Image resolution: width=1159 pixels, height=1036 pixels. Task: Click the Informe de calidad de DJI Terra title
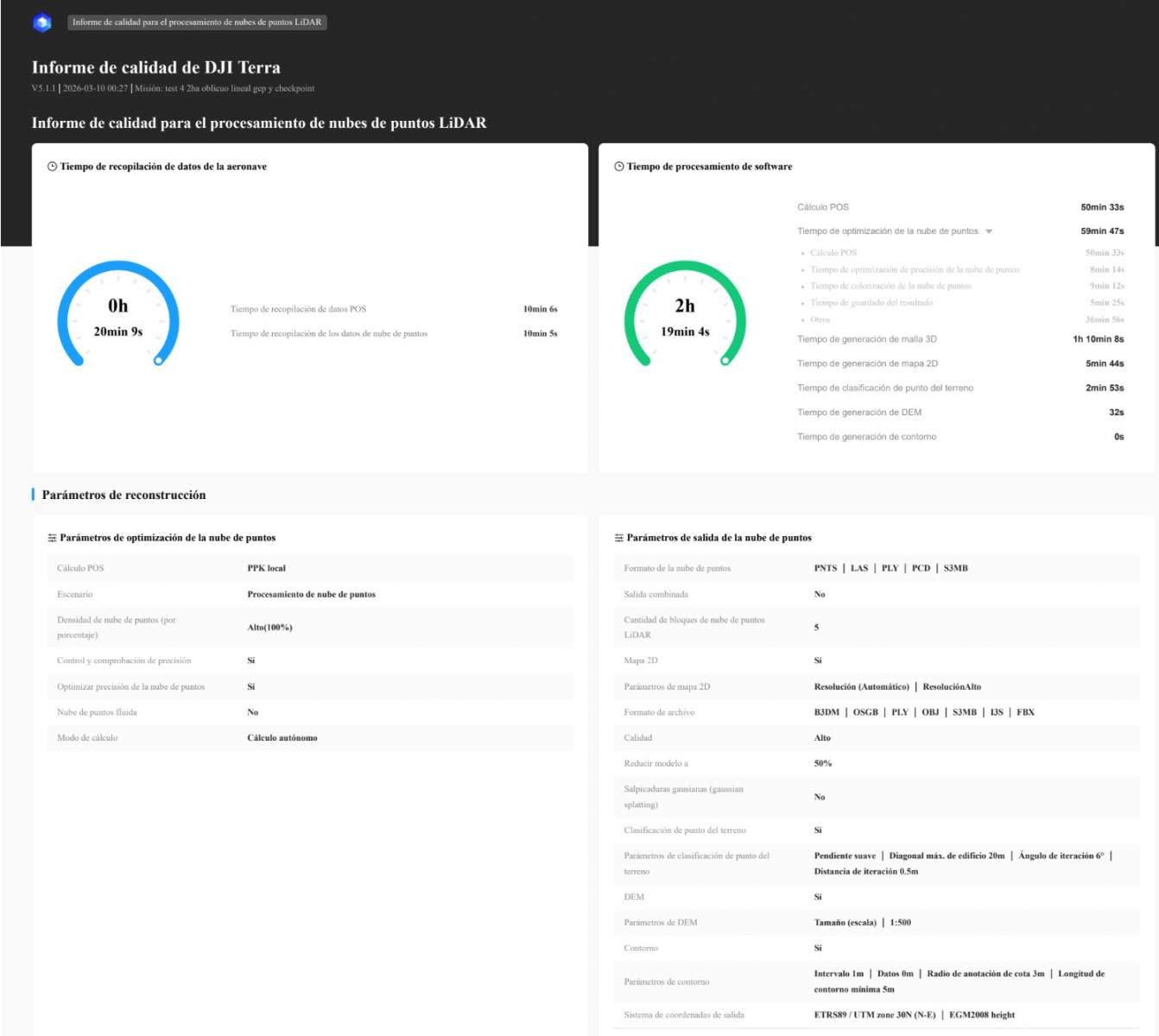click(155, 67)
